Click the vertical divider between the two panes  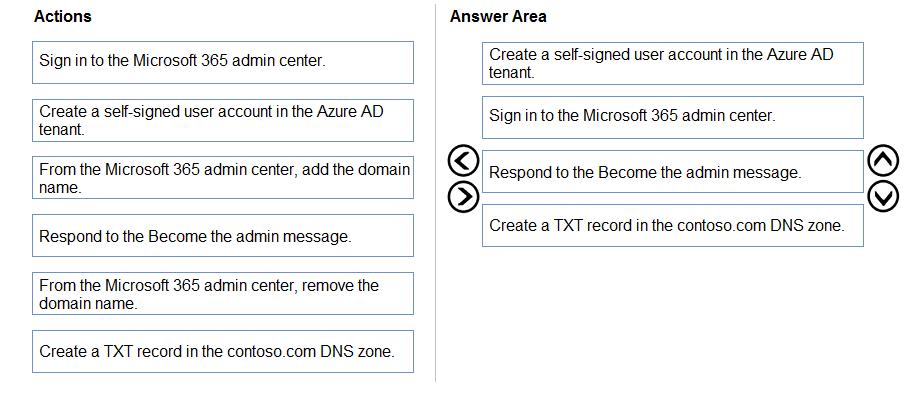tap(435, 200)
